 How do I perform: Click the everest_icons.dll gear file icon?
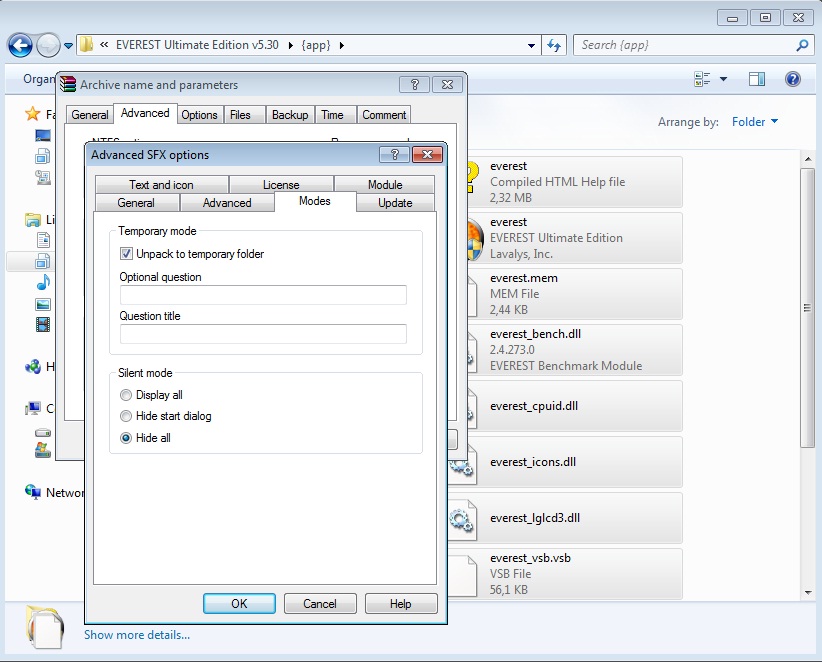click(462, 464)
